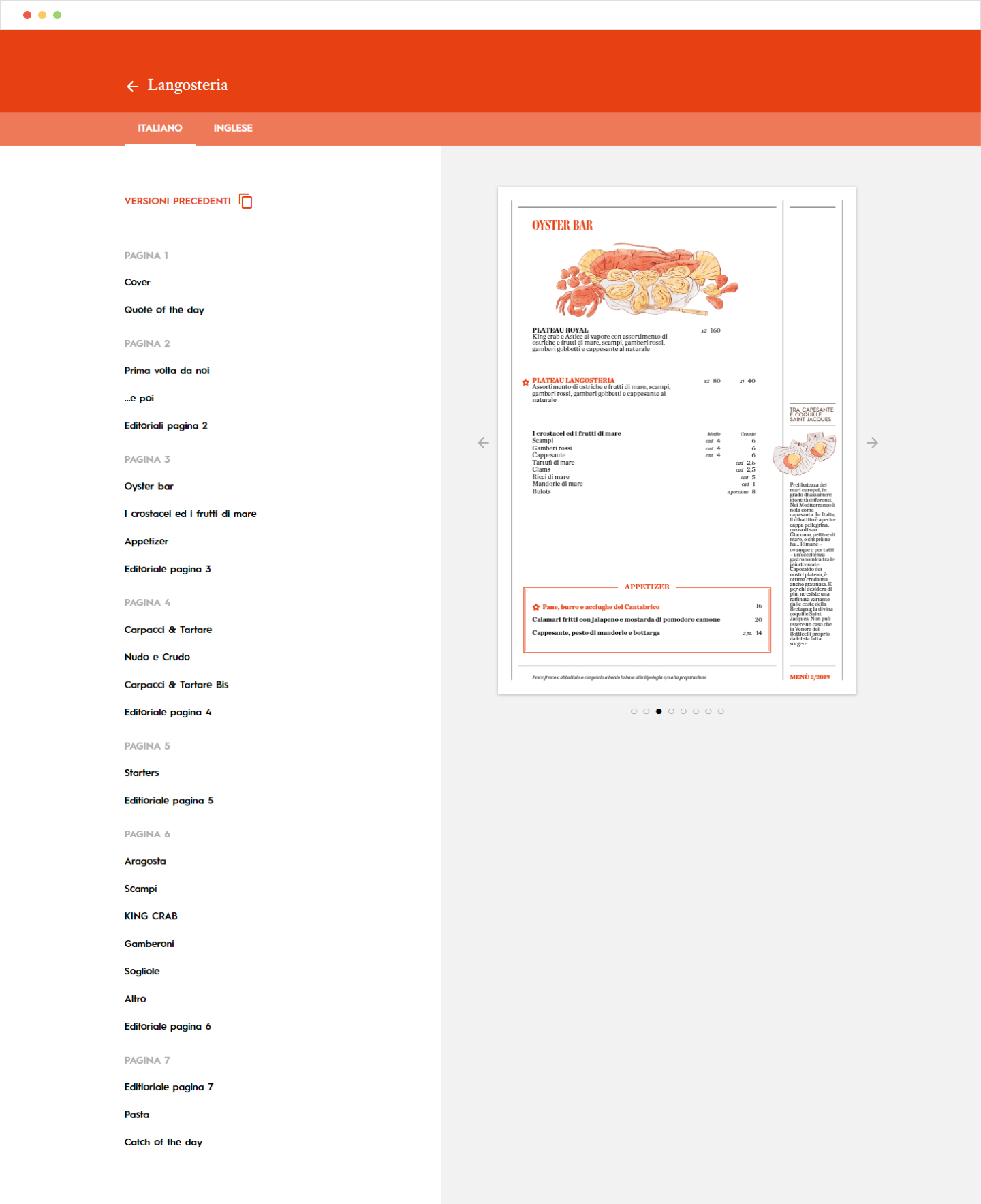The height and width of the screenshot is (1204, 981).
Task: Switch to the INGLESE tab
Action: (x=233, y=128)
